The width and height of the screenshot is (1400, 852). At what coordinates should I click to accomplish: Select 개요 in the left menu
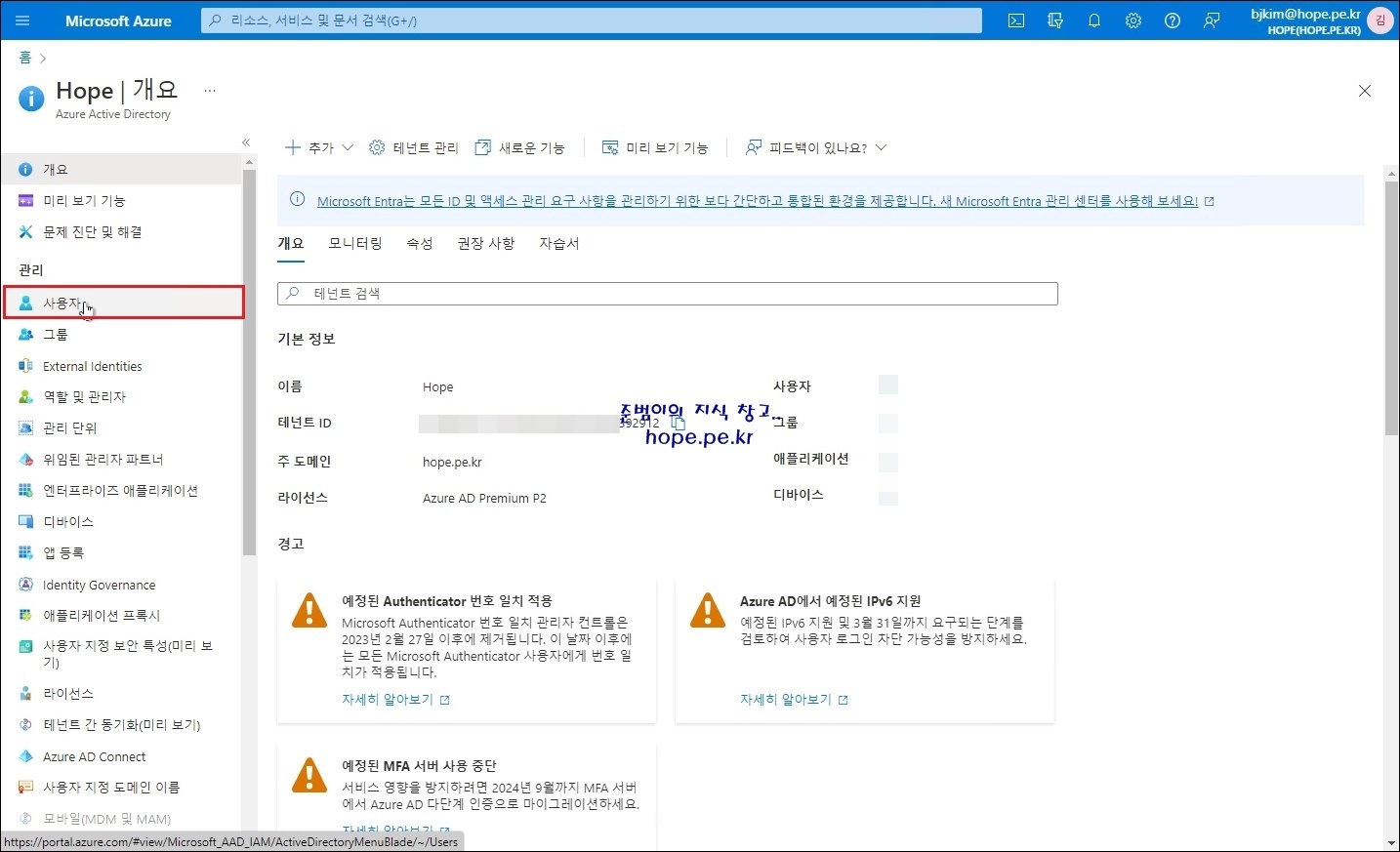pyautogui.click(x=122, y=169)
